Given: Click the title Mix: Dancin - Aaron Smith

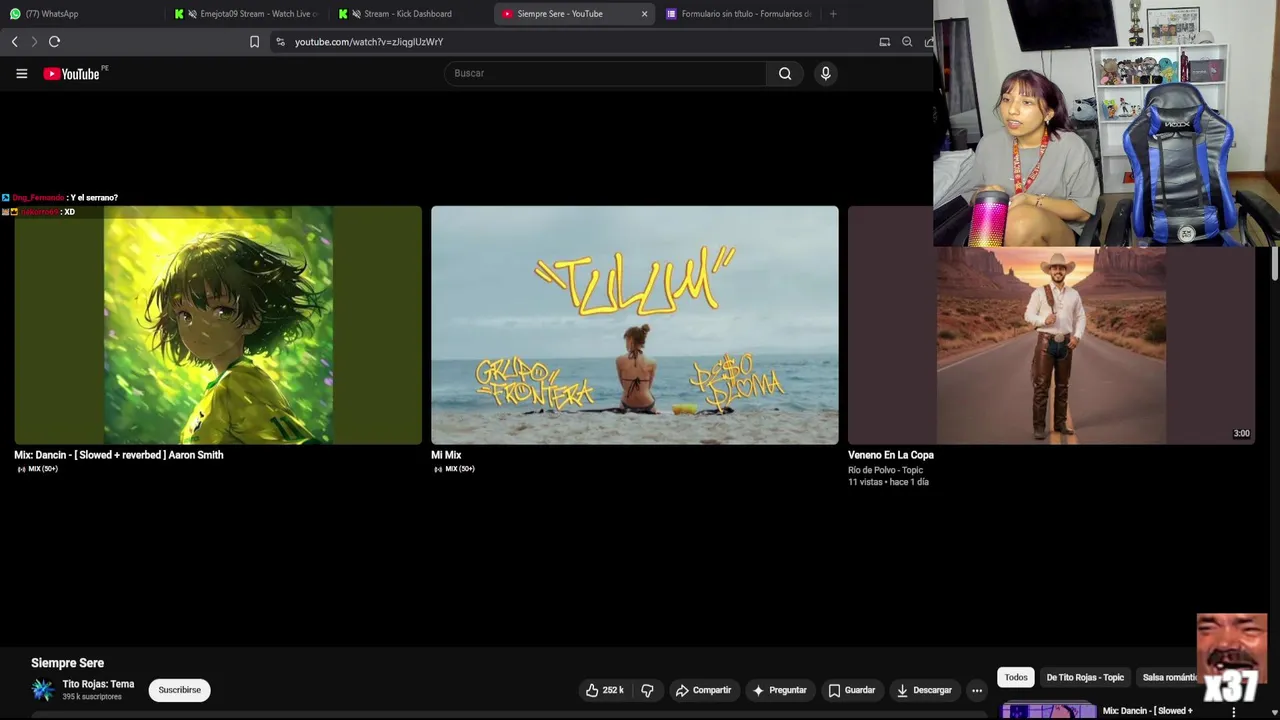Looking at the screenshot, I should pyautogui.click(x=119, y=455).
